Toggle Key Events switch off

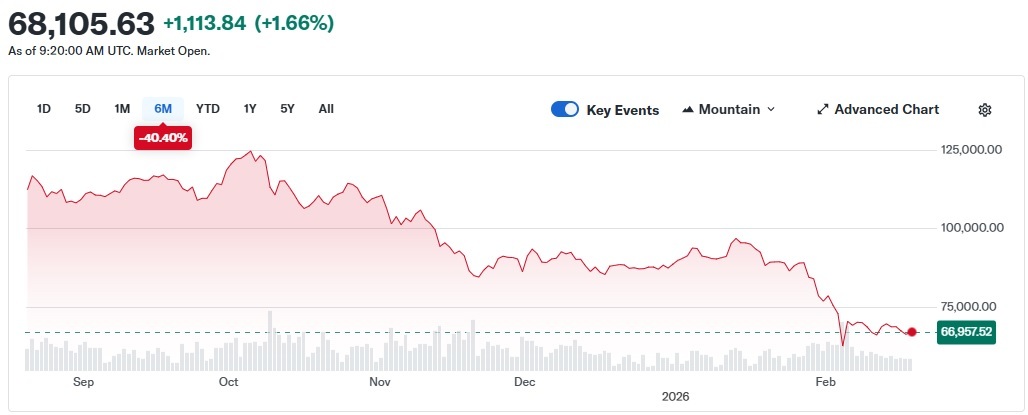[x=565, y=110]
